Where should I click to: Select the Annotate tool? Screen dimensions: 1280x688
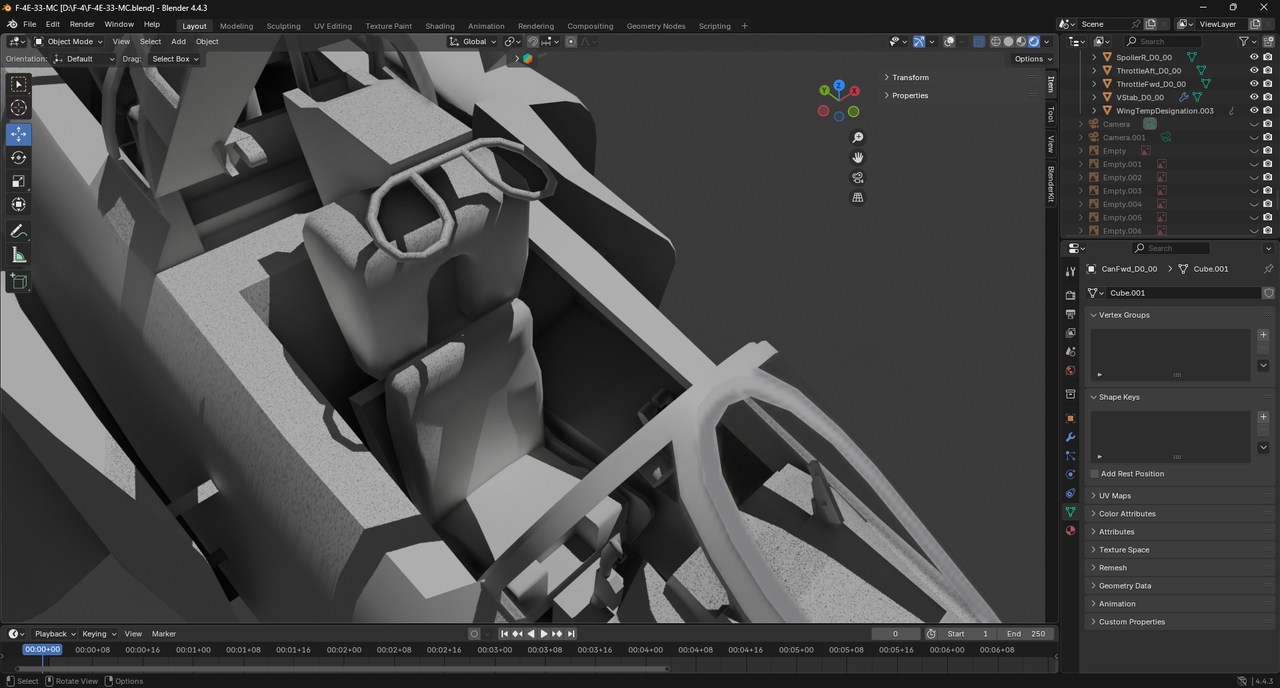(19, 231)
